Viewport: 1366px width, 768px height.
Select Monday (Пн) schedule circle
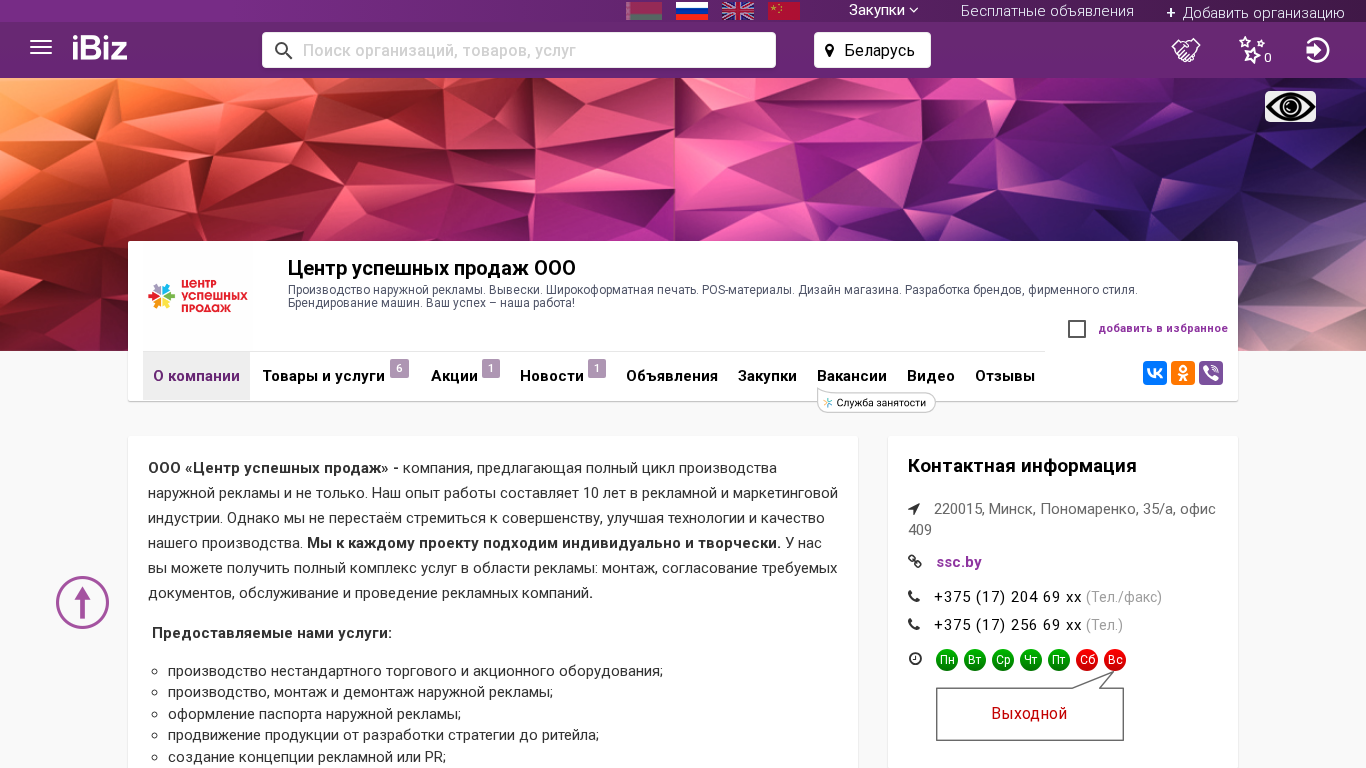click(x=947, y=660)
